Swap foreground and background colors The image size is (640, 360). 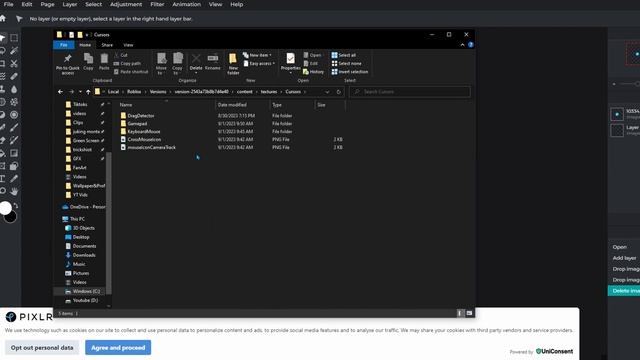pyautogui.click(x=16, y=205)
